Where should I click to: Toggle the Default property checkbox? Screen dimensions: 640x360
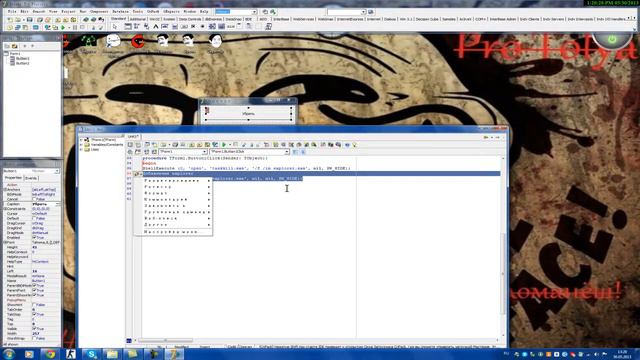34,218
